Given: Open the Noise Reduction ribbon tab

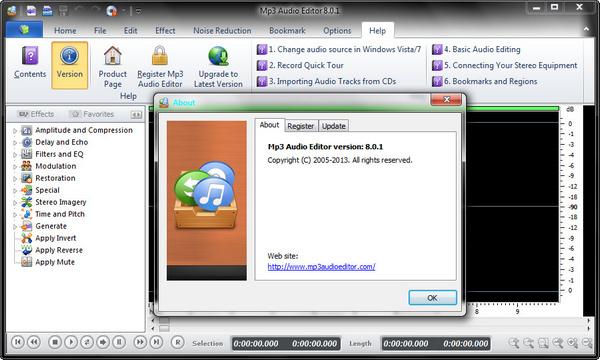Looking at the screenshot, I should [222, 31].
